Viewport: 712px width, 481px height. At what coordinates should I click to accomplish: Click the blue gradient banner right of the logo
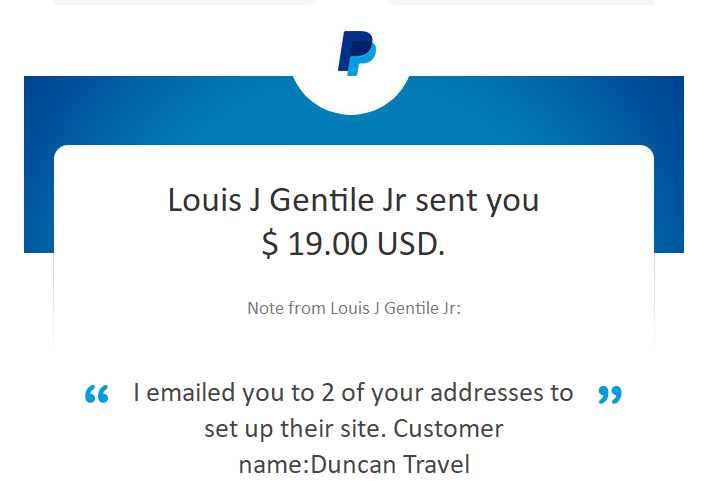click(x=545, y=110)
